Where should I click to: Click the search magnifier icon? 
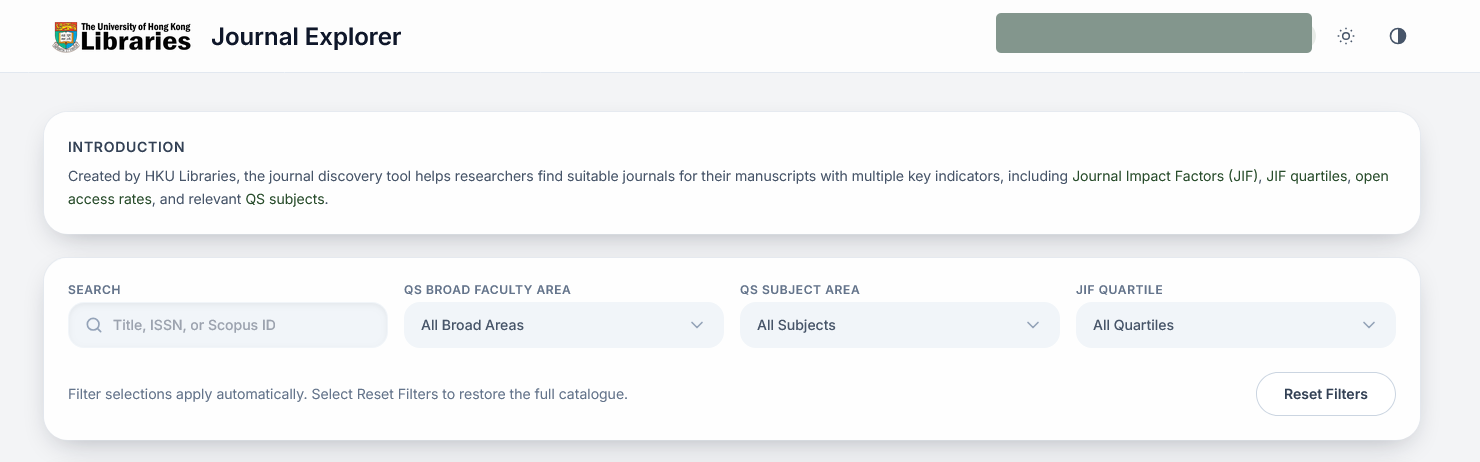94,325
